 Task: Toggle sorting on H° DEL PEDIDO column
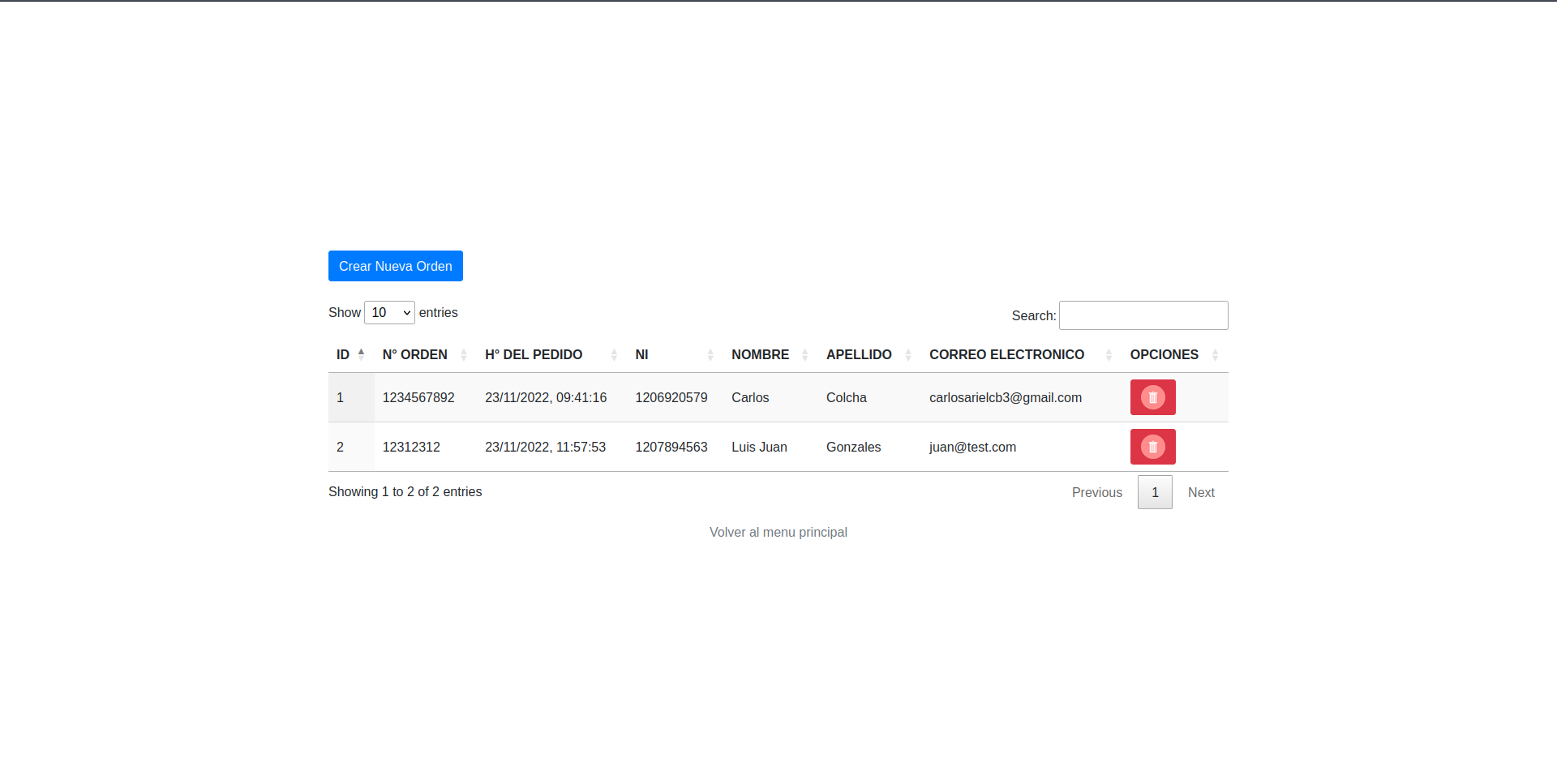point(614,354)
